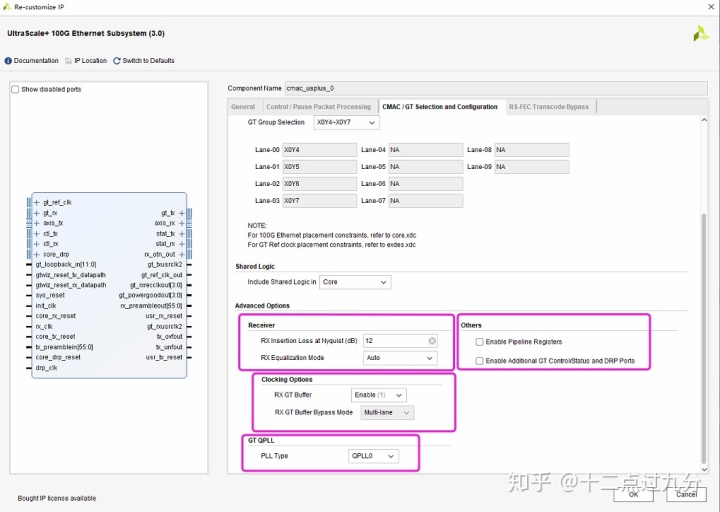Click the gt_ref_clk_out port label
This screenshot has width=720, height=512.
point(162,275)
